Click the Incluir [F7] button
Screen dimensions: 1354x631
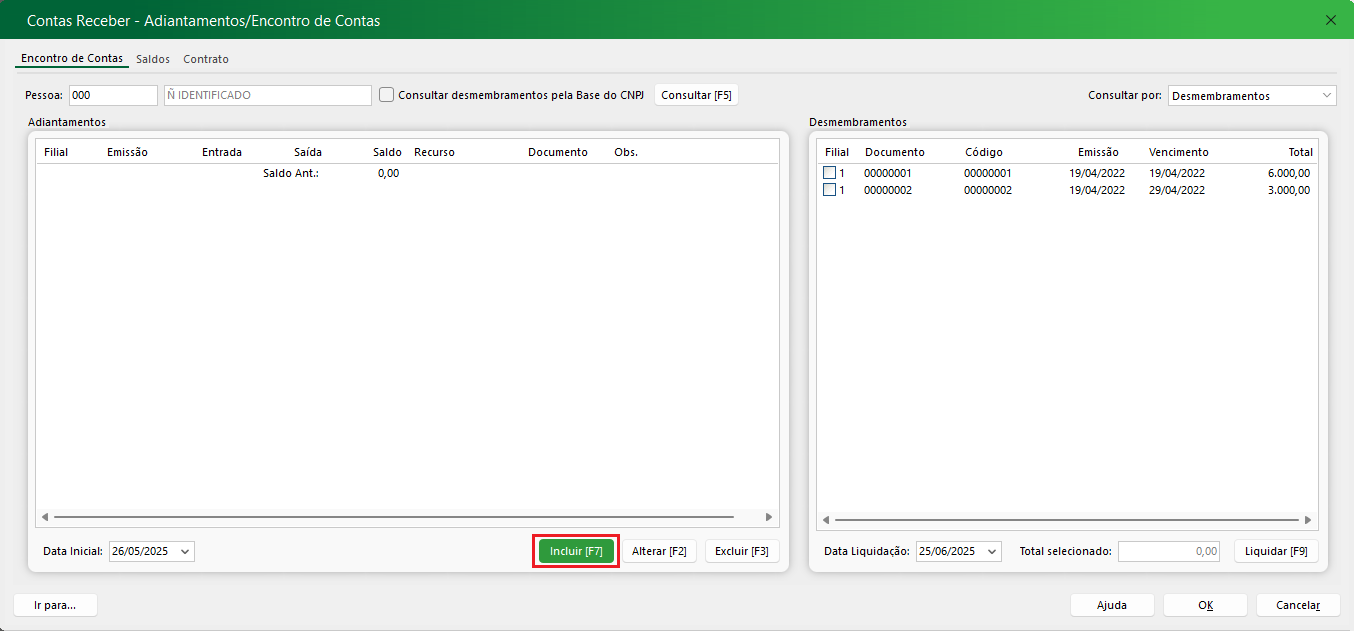pos(576,551)
